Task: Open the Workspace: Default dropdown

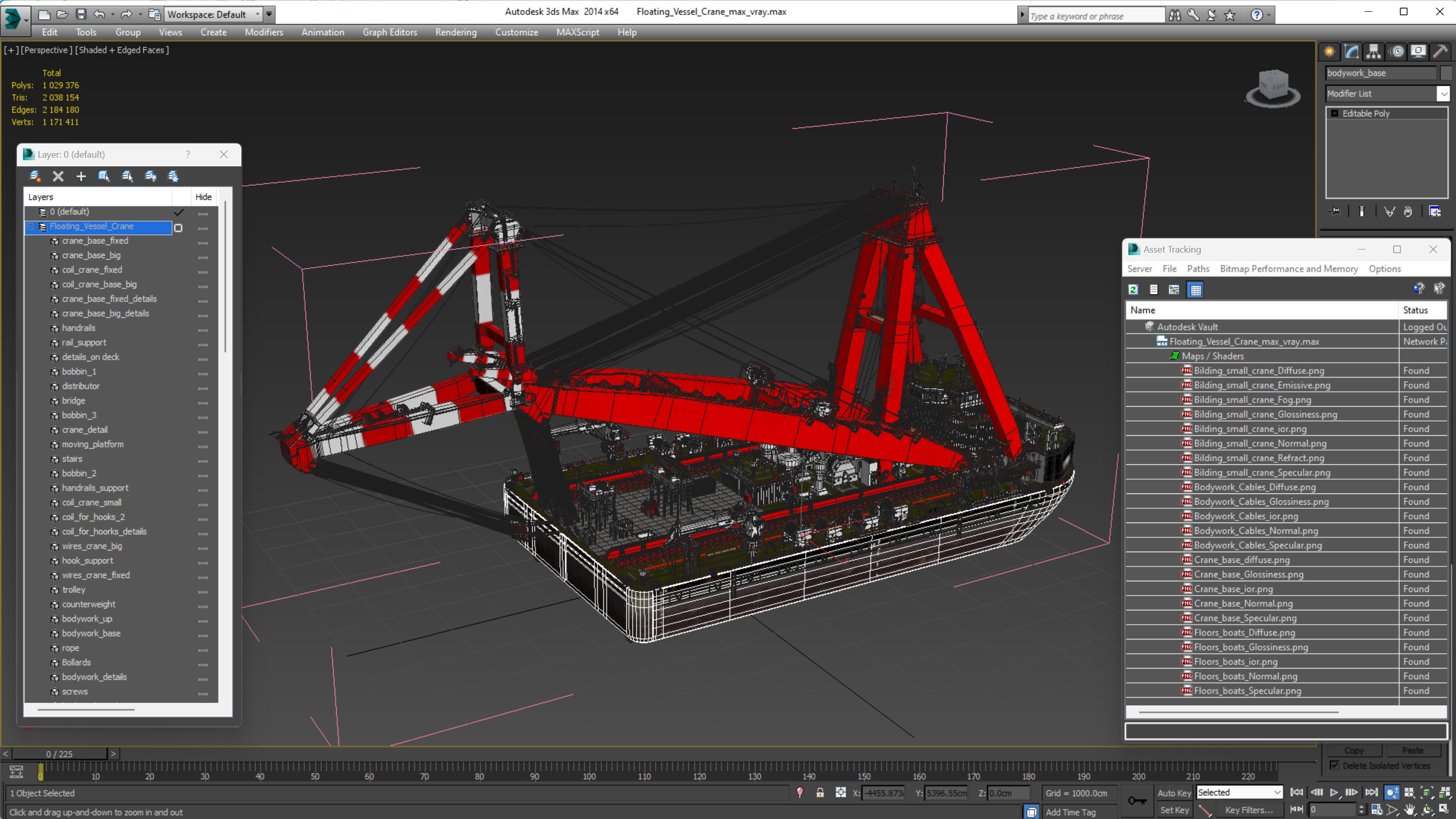Action: [213, 14]
